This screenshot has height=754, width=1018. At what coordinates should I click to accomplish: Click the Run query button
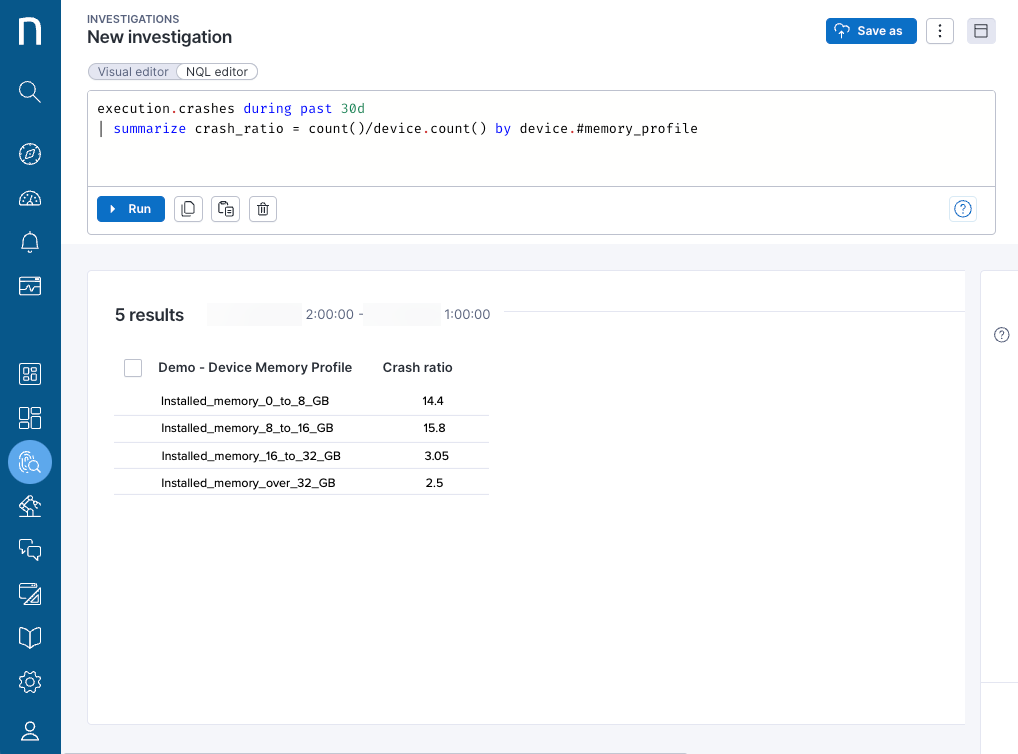pyautogui.click(x=131, y=209)
